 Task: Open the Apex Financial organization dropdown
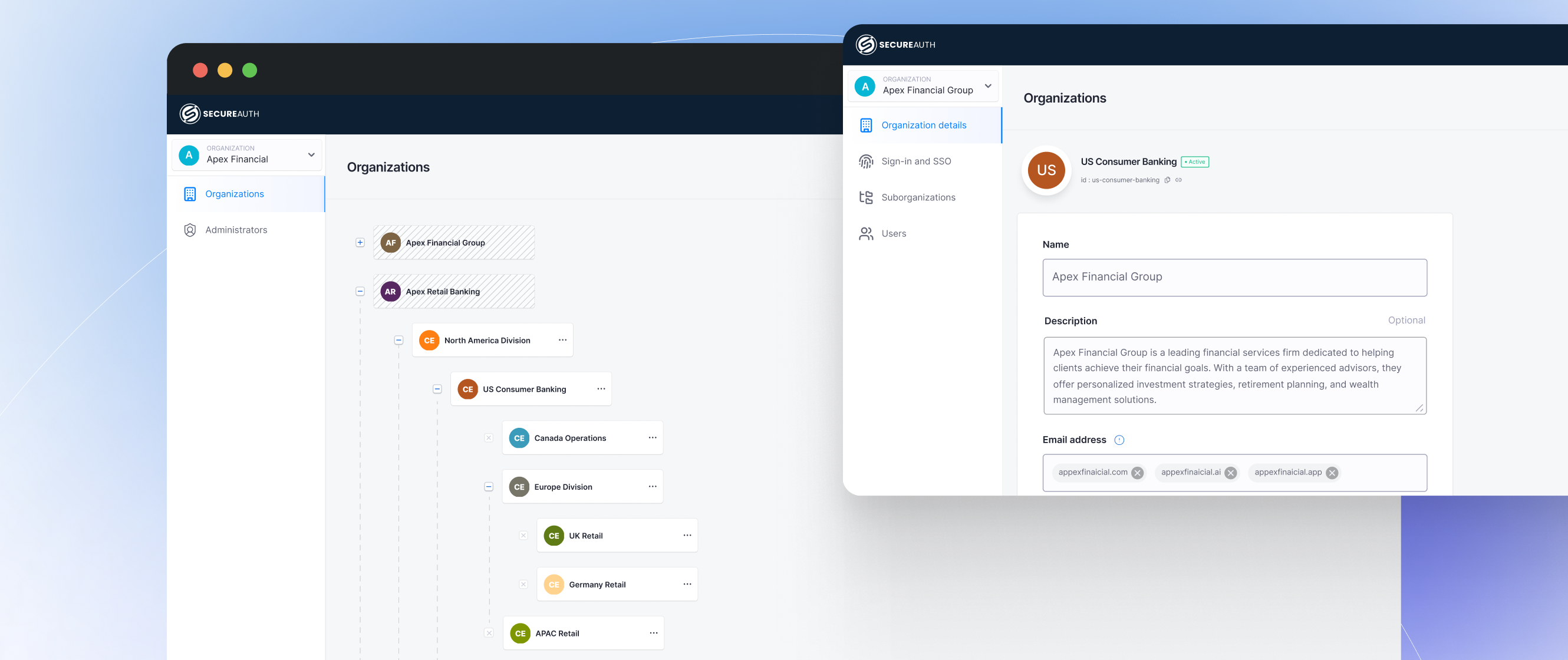tap(248, 154)
